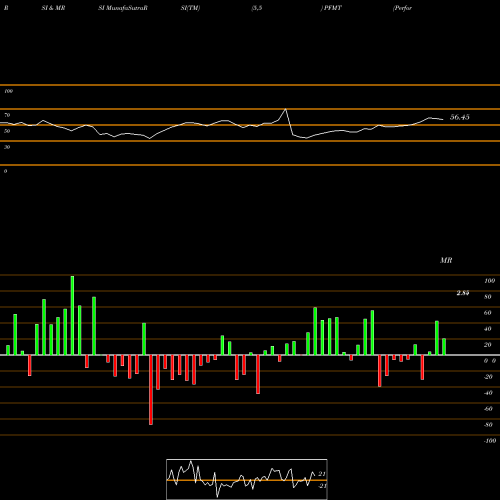500x500 pixels.
Task: Click the RSI axis label 50
Action: click(x=7, y=131)
